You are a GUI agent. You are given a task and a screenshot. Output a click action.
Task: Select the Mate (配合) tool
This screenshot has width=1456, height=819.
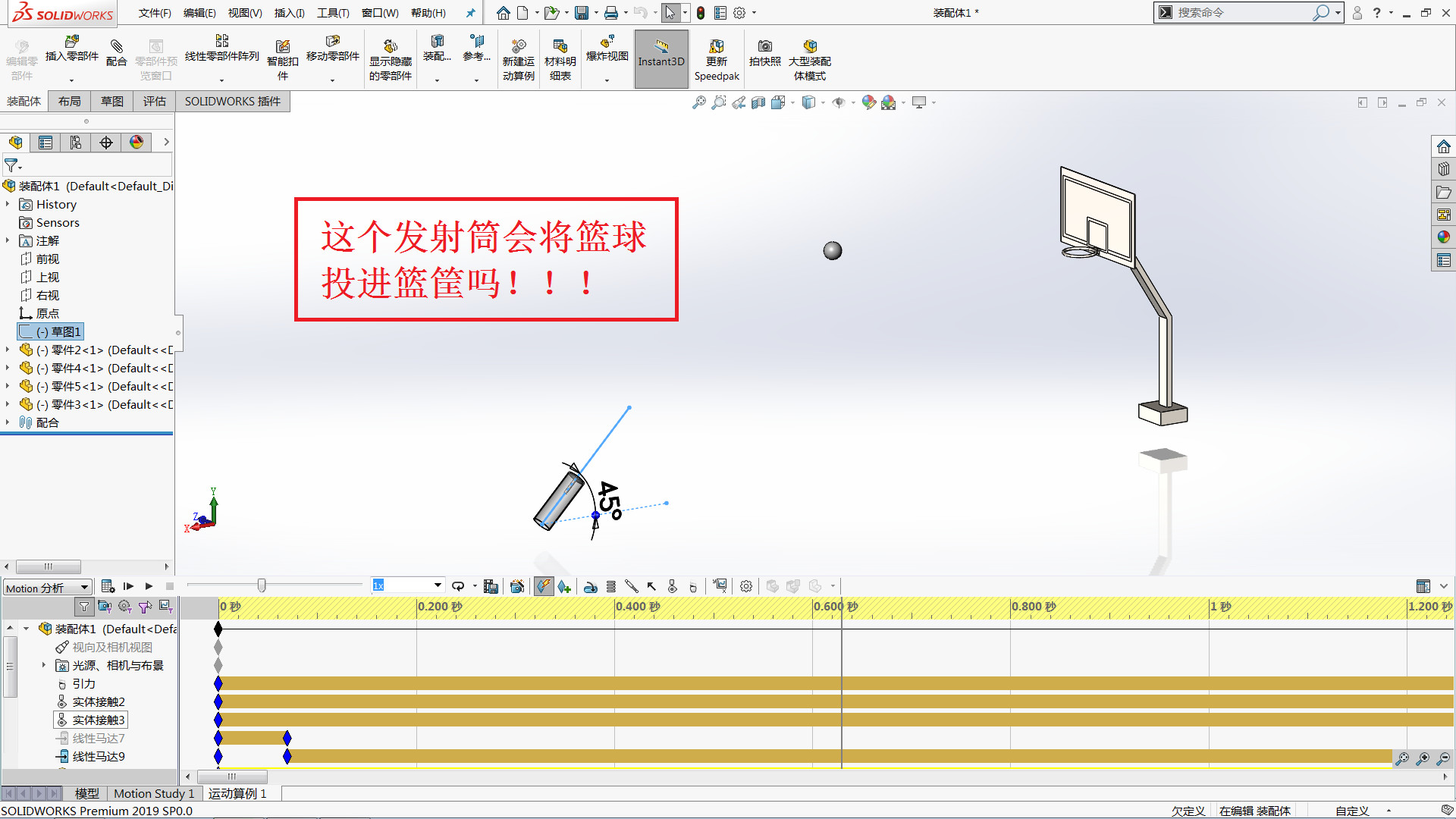pos(116,52)
